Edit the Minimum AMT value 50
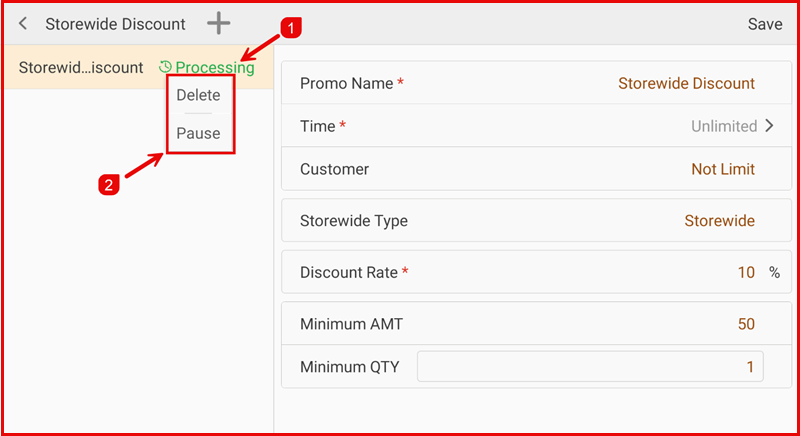The width and height of the screenshot is (800, 436). [x=745, y=324]
